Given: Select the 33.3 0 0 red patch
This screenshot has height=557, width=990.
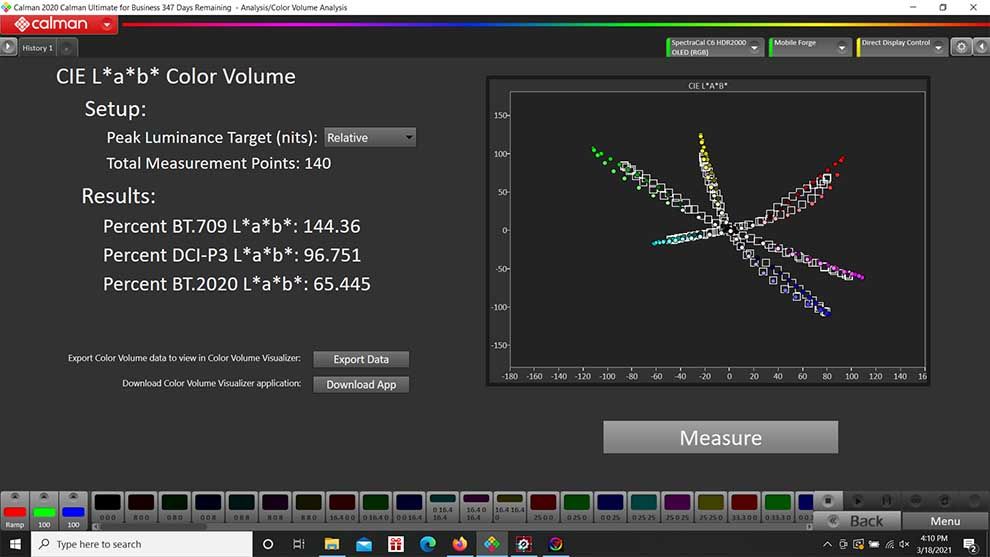Looking at the screenshot, I should [744, 507].
